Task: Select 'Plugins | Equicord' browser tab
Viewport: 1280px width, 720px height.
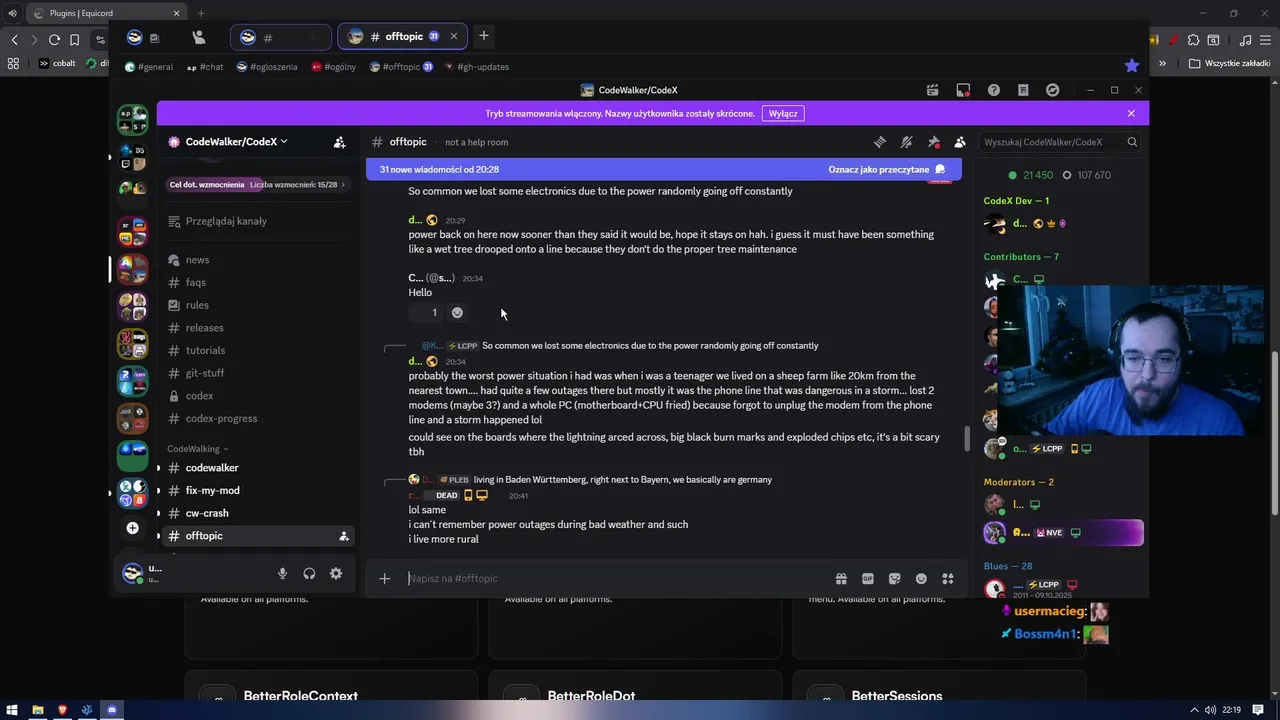Action: tap(105, 13)
